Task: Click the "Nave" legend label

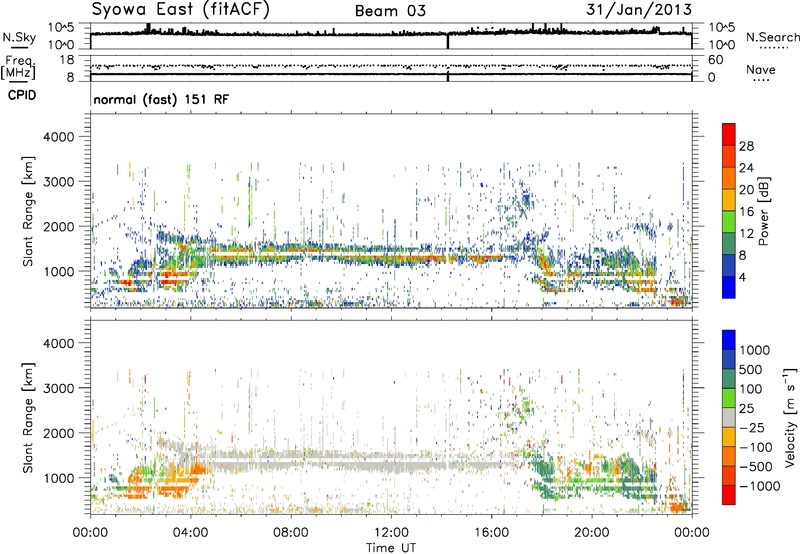Action: tap(761, 69)
